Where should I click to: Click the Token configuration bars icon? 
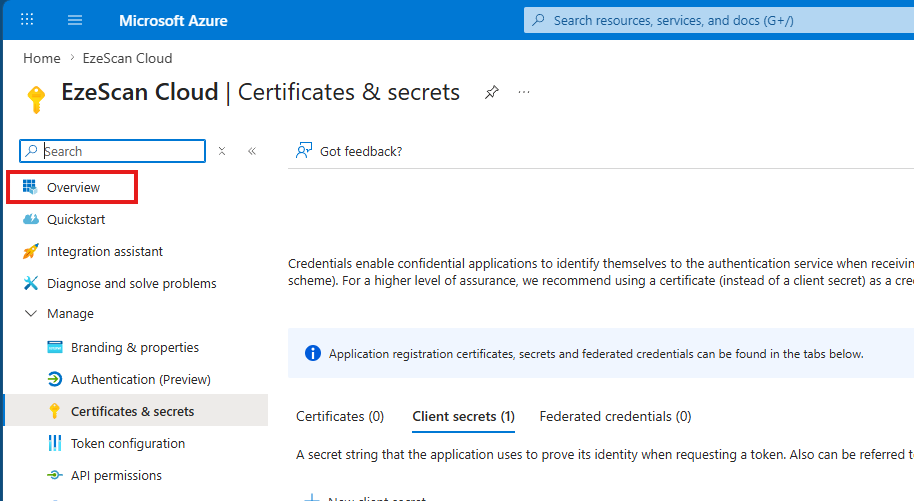tap(55, 443)
